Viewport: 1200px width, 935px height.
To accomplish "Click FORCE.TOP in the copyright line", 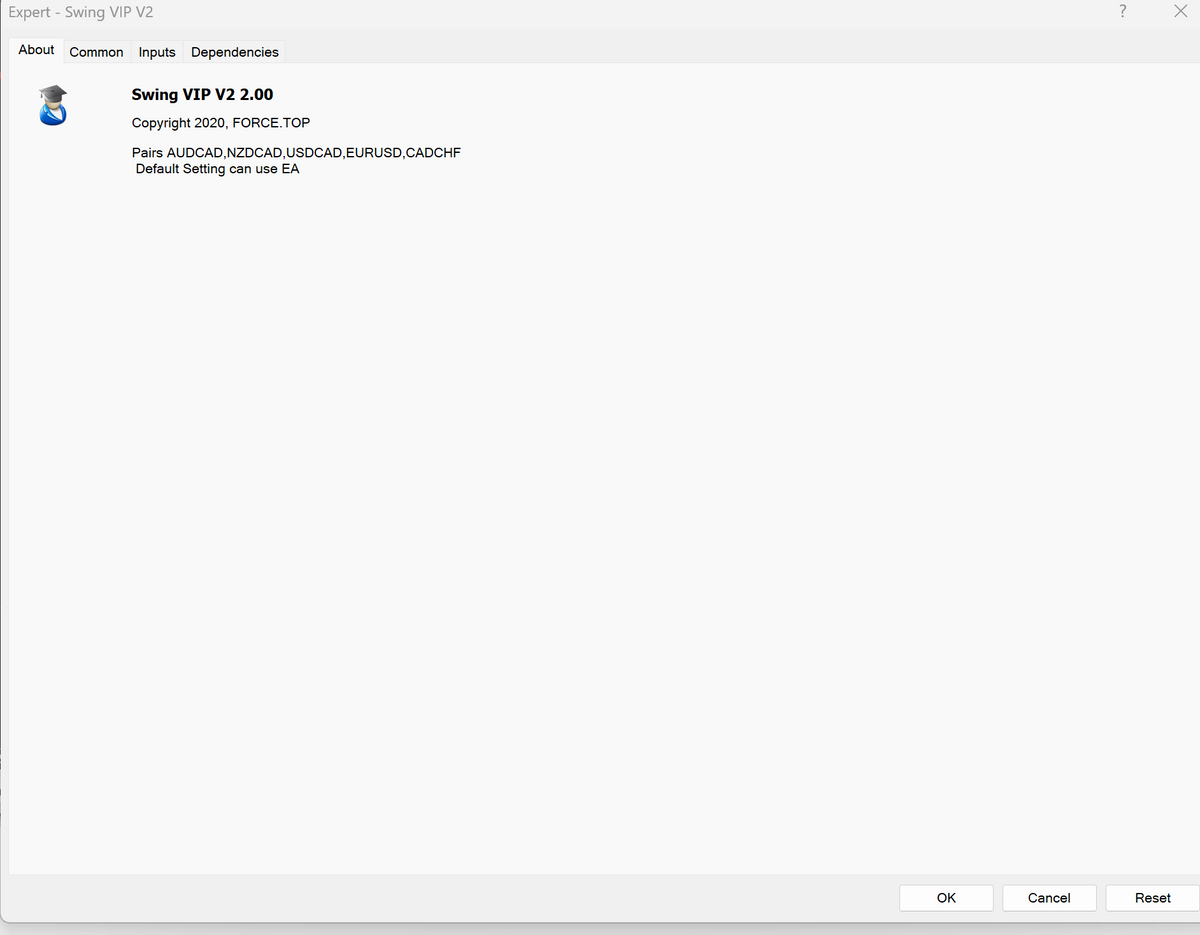I will click(x=271, y=123).
